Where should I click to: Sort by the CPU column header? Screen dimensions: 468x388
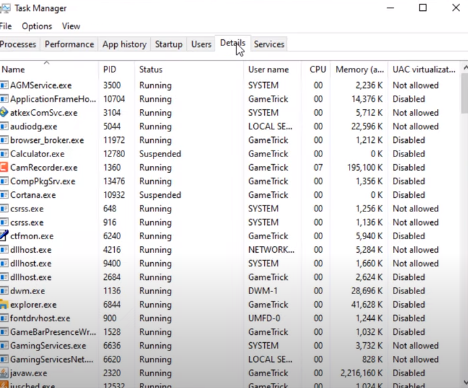pos(317,69)
